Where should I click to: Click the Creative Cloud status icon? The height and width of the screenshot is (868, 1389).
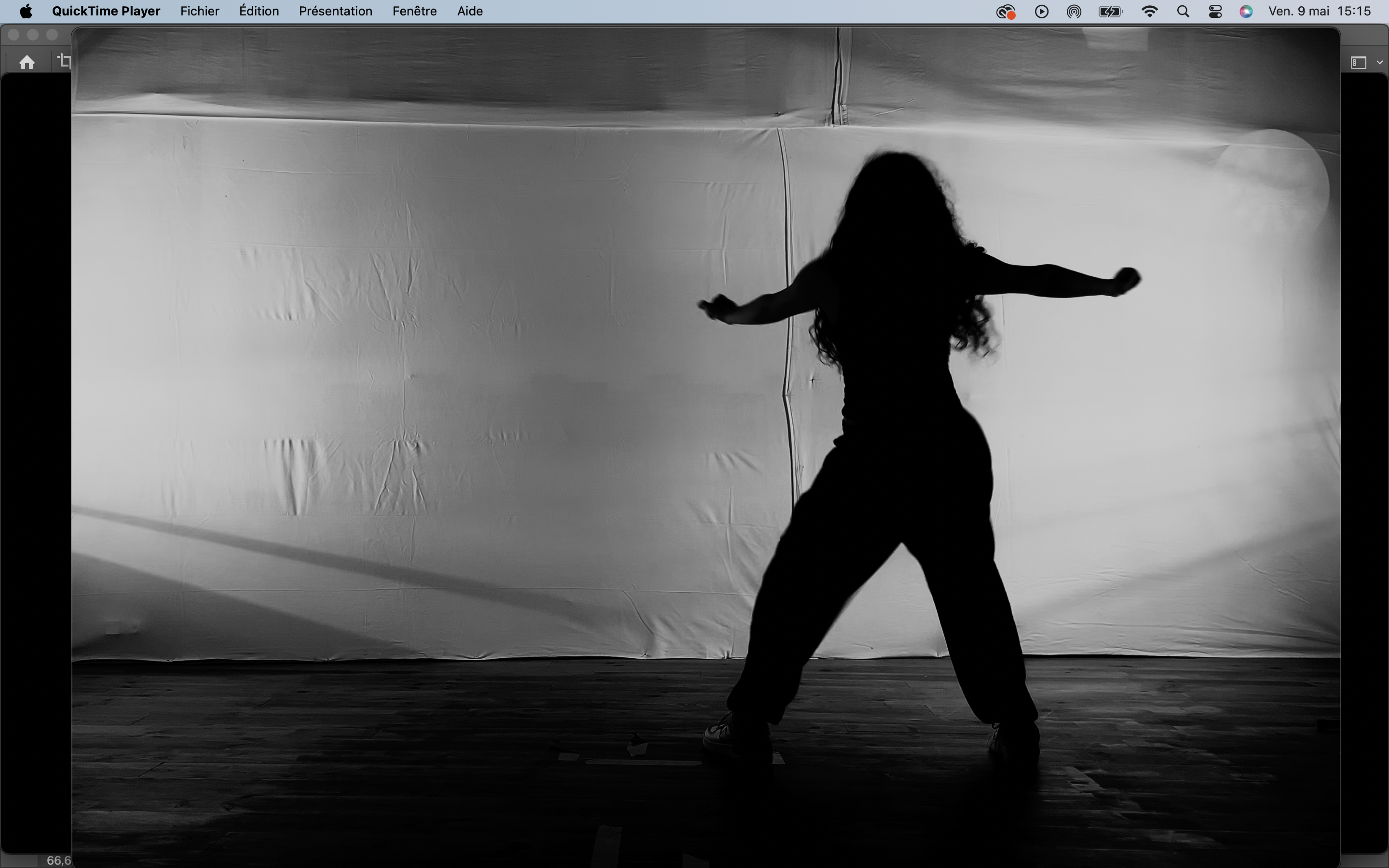click(1005, 12)
